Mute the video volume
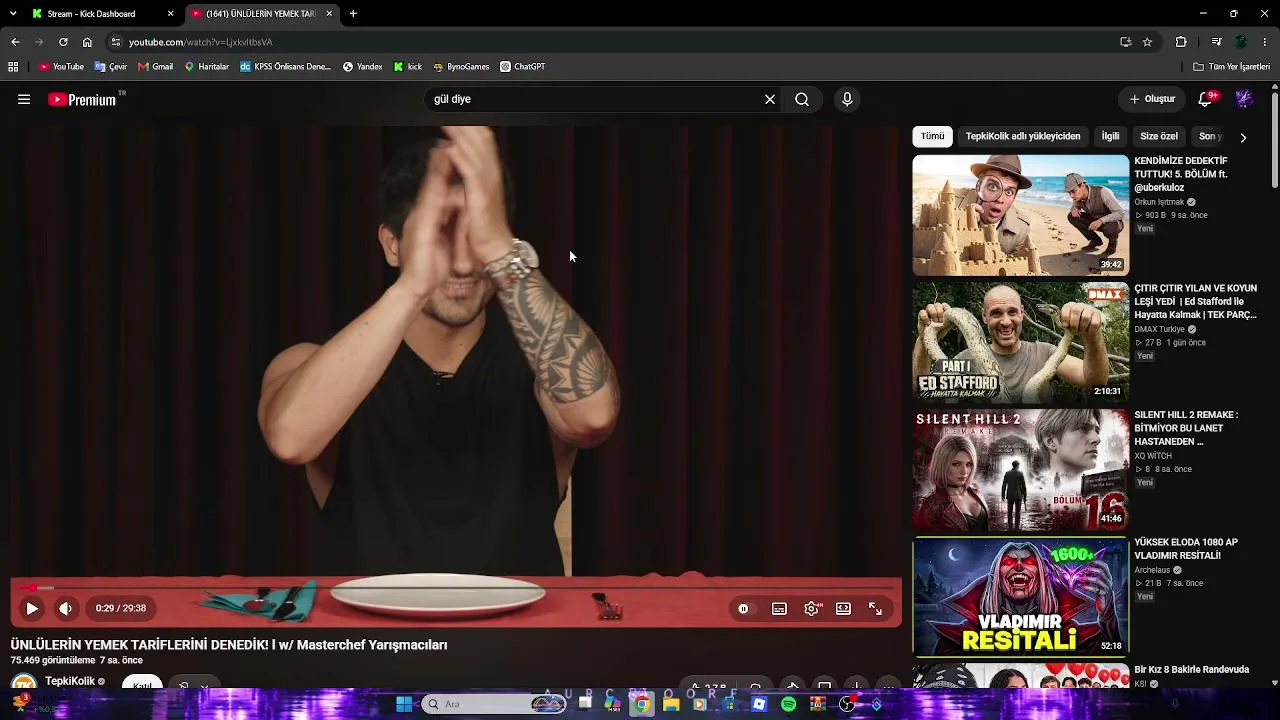The image size is (1280, 720). 66,608
